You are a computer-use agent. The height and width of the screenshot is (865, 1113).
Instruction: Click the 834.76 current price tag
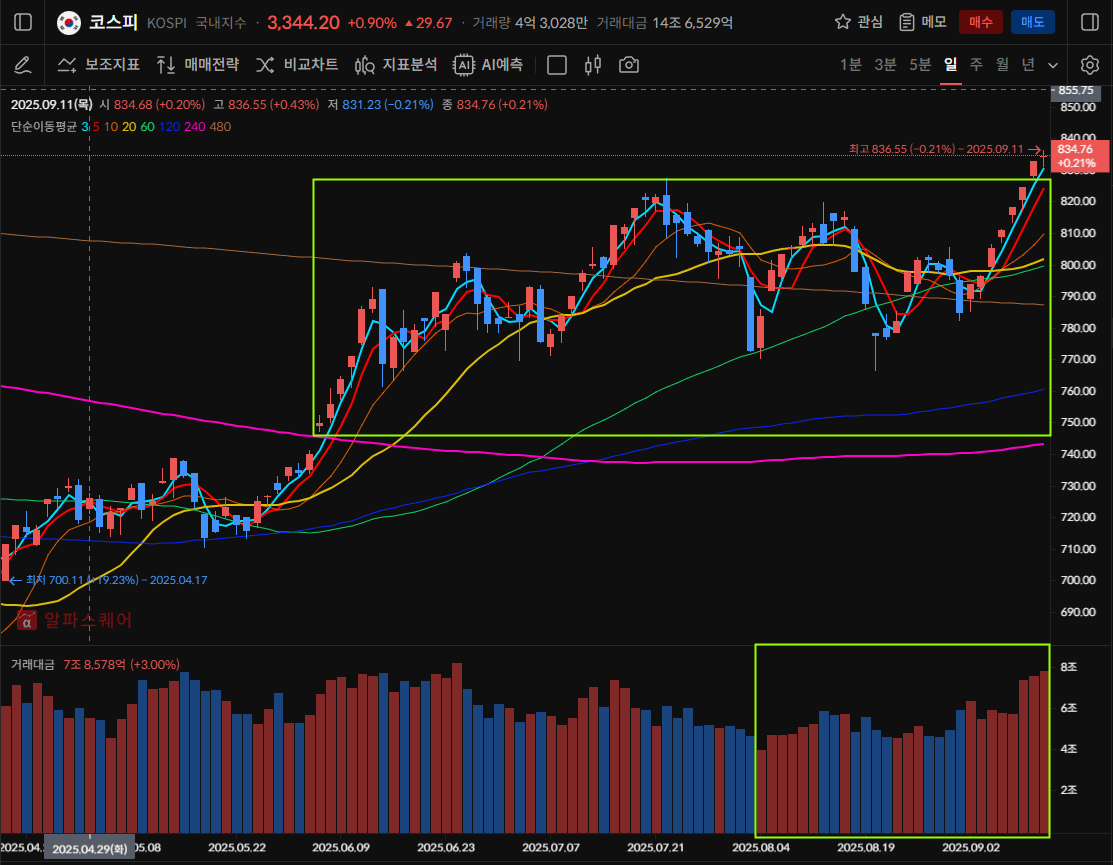click(1079, 155)
